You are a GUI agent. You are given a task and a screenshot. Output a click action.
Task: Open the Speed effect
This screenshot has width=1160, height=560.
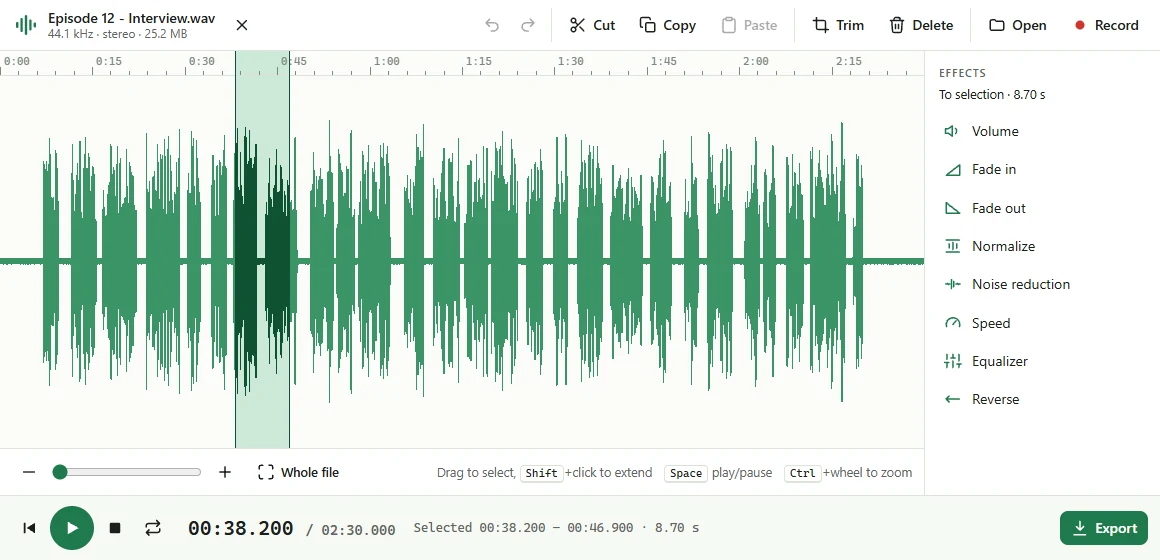point(1042,323)
